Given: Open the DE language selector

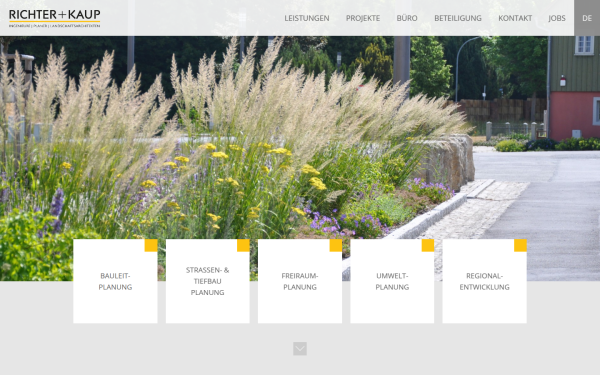Looking at the screenshot, I should click(x=587, y=18).
